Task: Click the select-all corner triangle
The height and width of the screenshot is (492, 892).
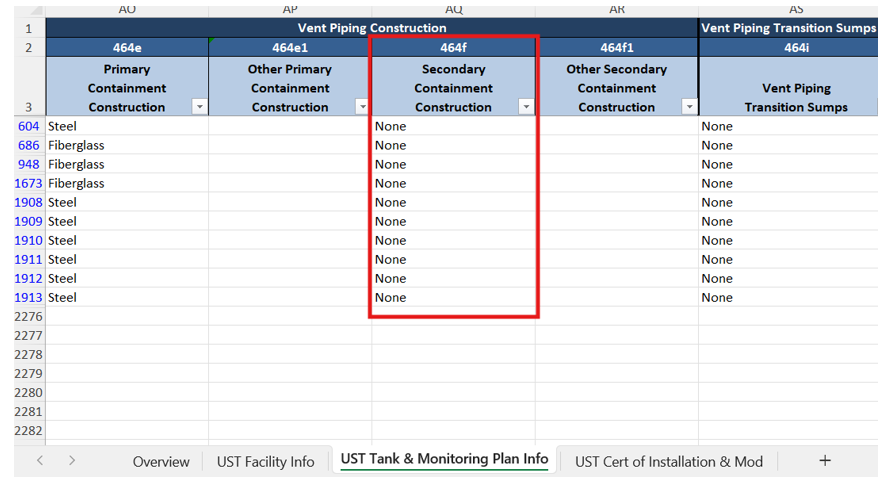Action: point(36,11)
